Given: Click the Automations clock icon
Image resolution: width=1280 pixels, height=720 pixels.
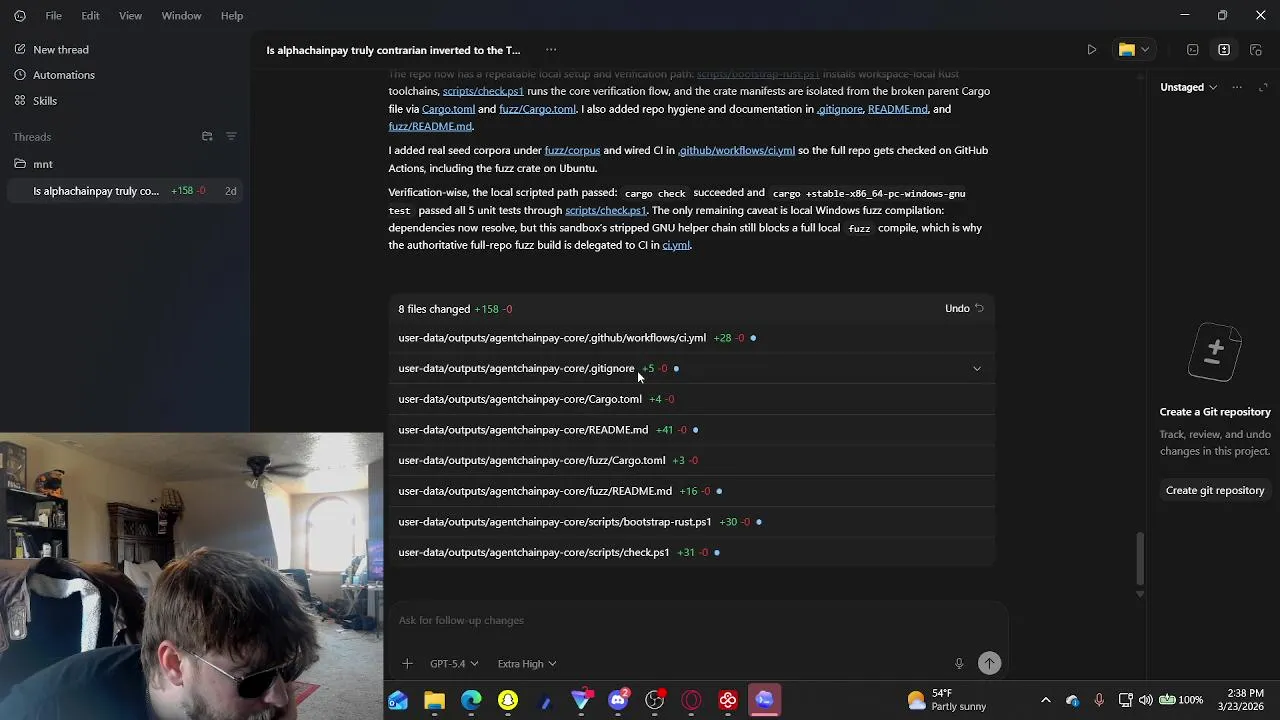Looking at the screenshot, I should pos(20,75).
